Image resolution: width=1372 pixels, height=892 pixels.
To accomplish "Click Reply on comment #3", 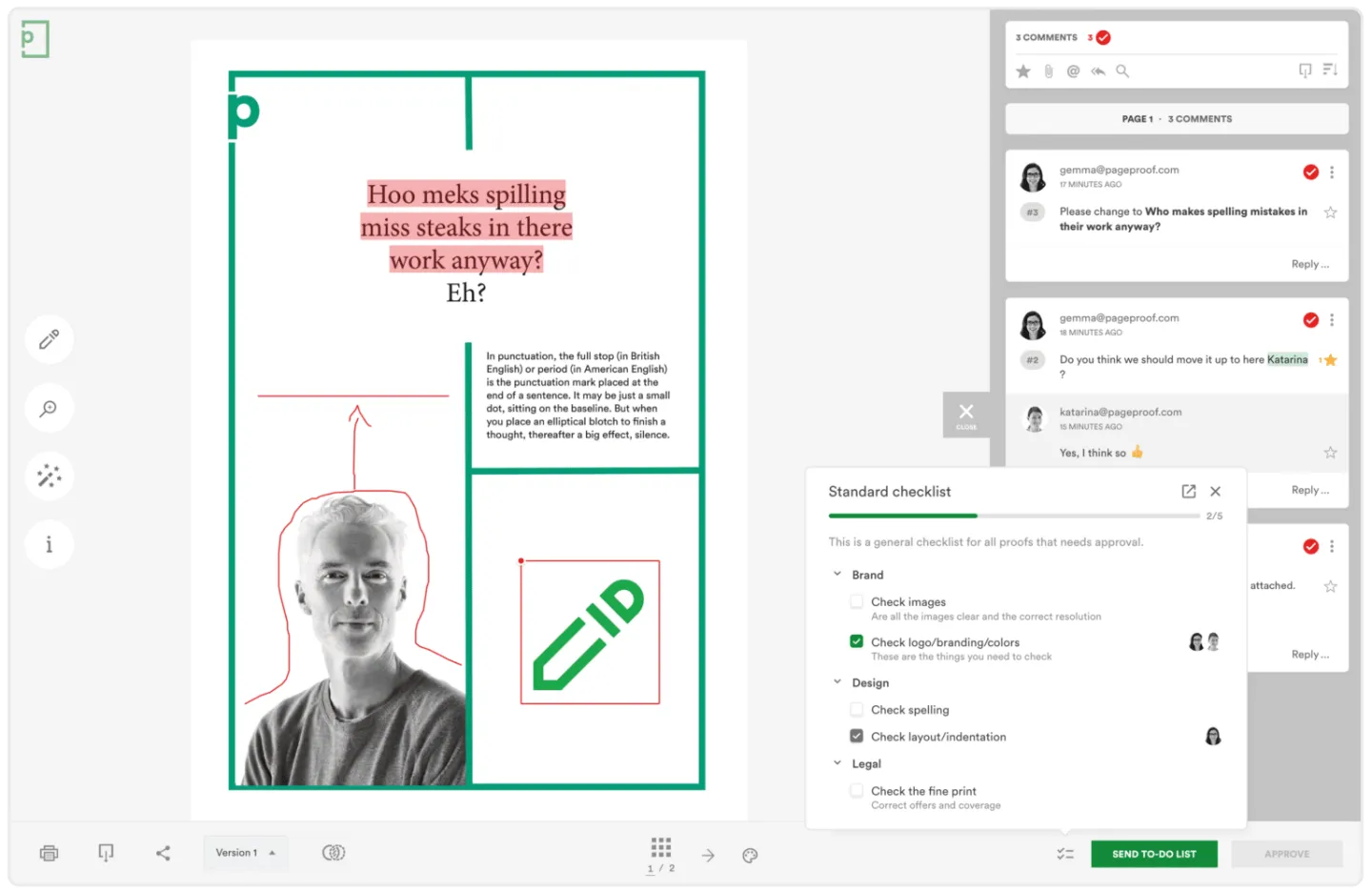I will point(1310,265).
